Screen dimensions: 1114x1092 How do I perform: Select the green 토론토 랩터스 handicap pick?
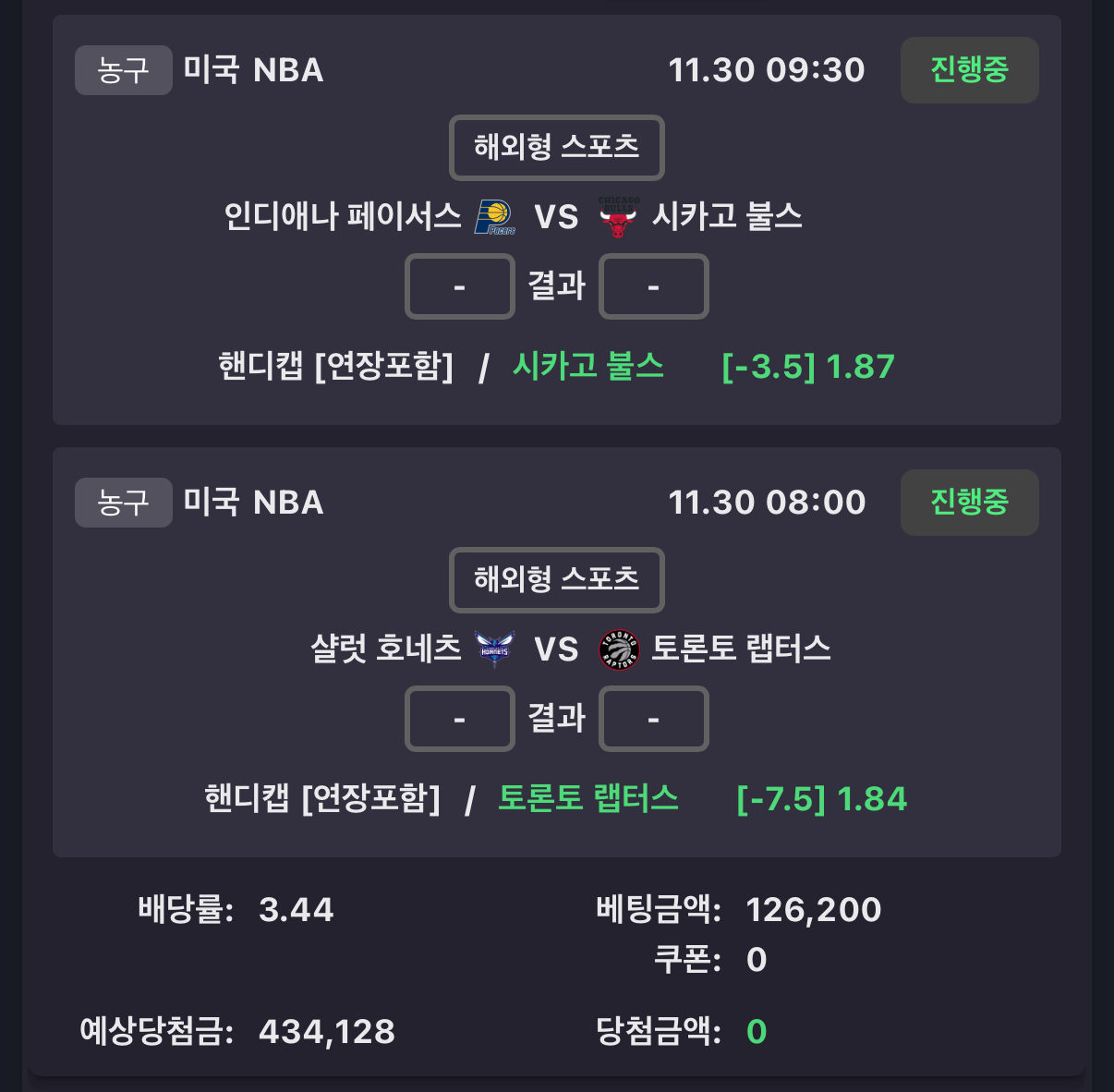coord(588,799)
